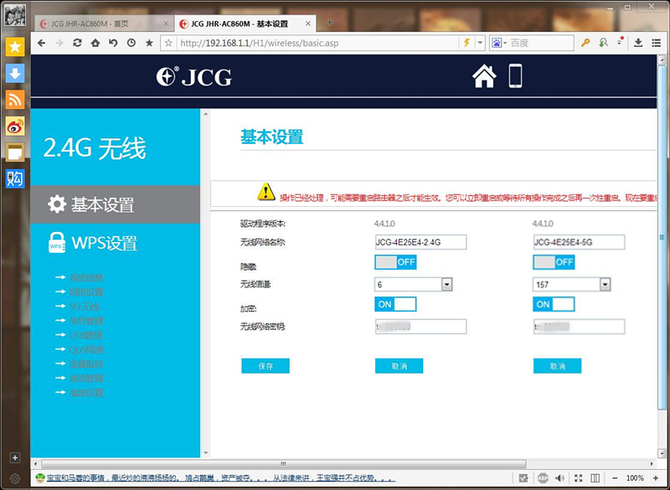Click the status bar fullscreen icon

click(578, 478)
